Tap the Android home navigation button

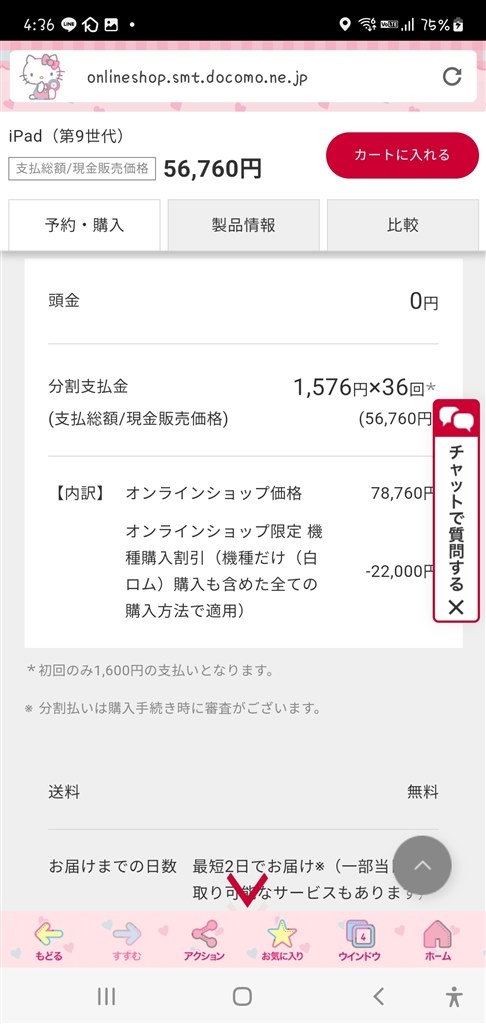coord(242,996)
